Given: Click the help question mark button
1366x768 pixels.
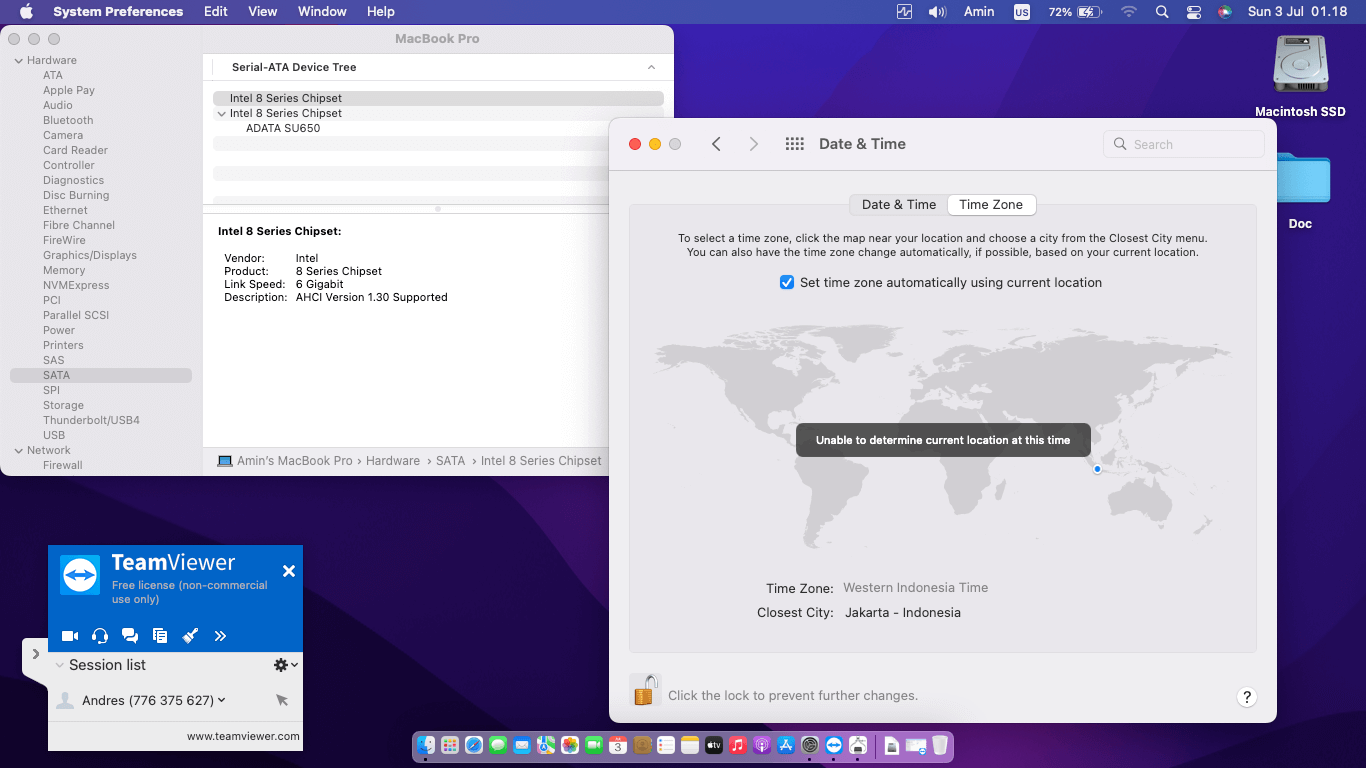Looking at the screenshot, I should click(1246, 697).
